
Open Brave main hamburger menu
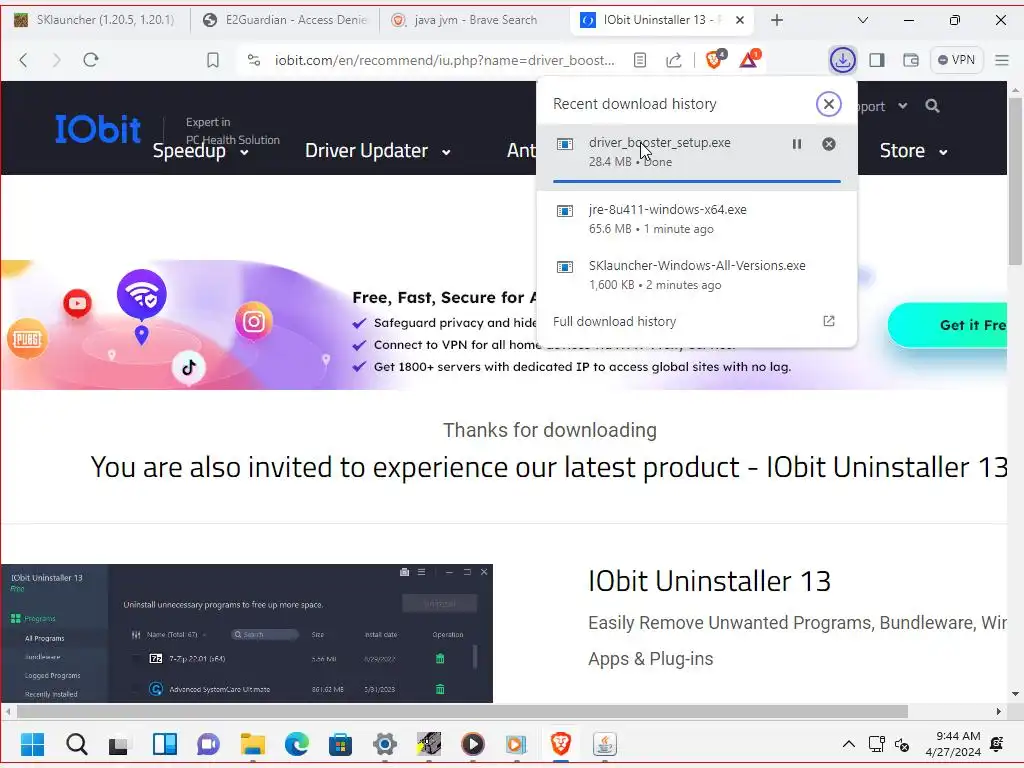pyautogui.click(x=1002, y=60)
